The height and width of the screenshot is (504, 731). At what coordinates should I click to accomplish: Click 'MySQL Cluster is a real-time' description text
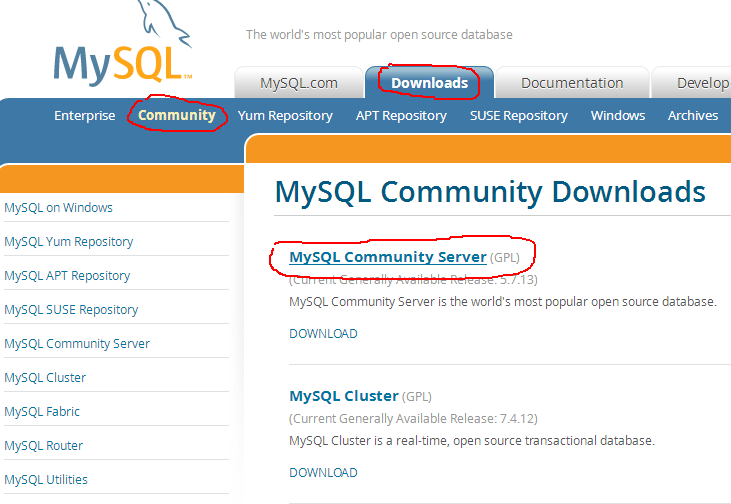point(472,441)
